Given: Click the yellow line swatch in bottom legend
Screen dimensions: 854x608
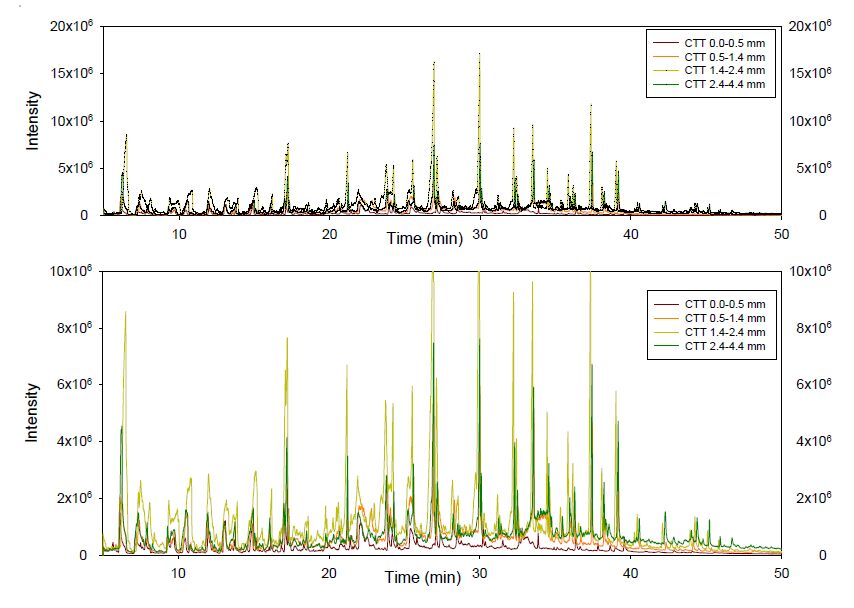Looking at the screenshot, I should pyautogui.click(x=666, y=332).
